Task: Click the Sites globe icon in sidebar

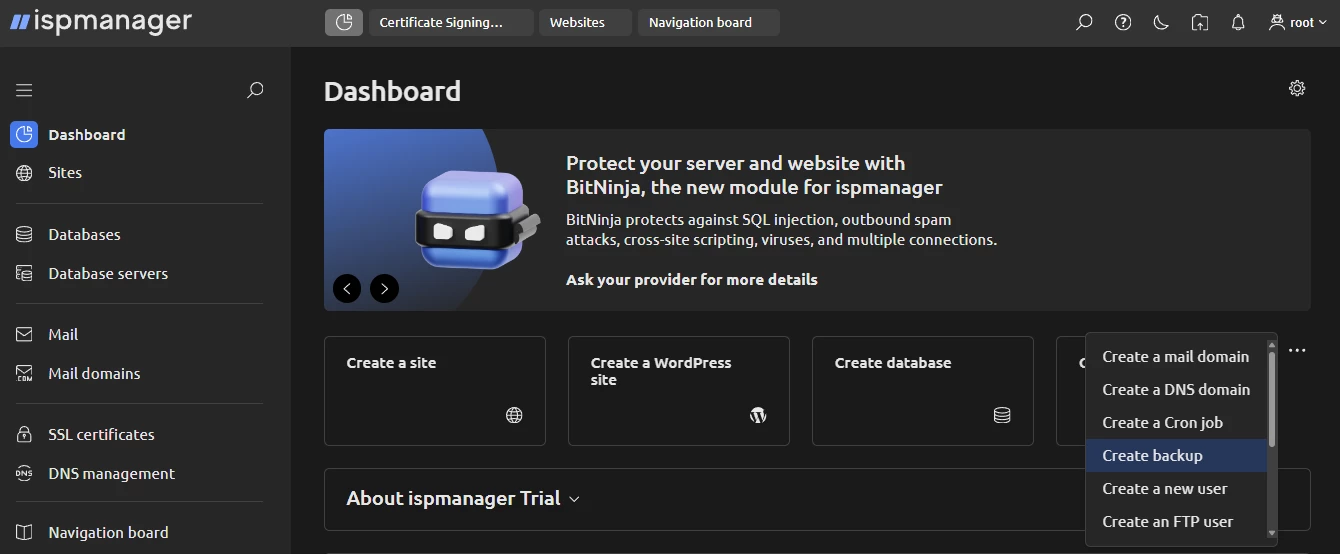Action: (24, 173)
